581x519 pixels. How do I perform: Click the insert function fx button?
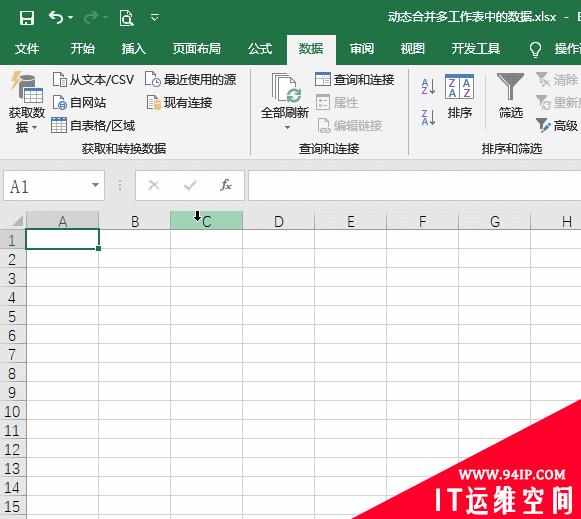coord(226,185)
